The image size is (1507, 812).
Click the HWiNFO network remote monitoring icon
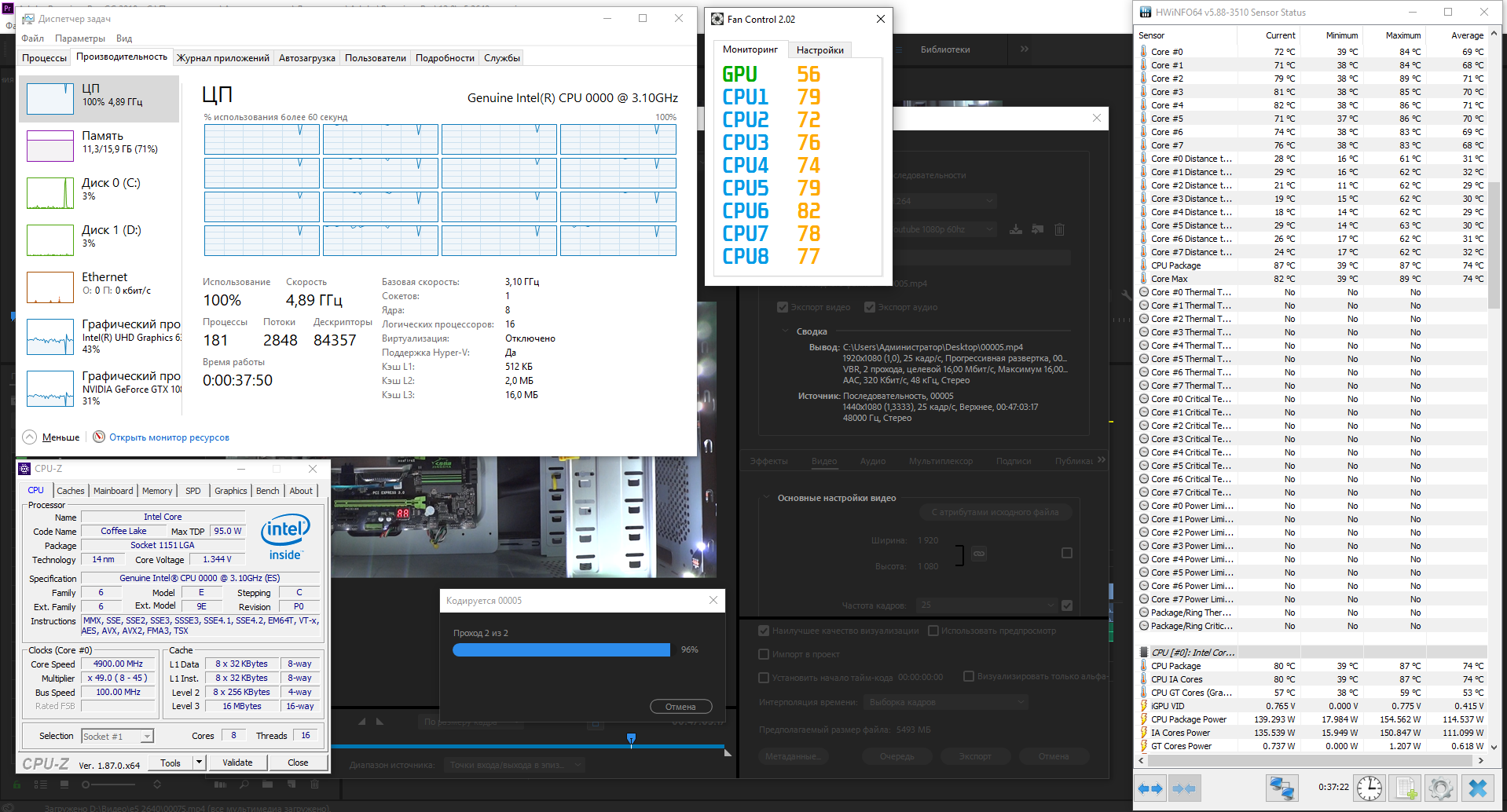click(x=1281, y=788)
